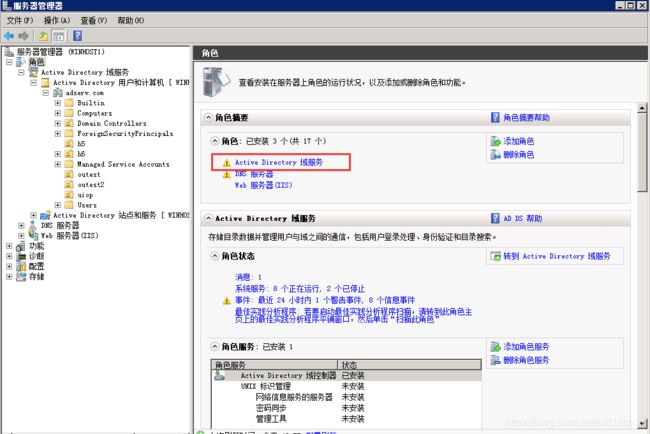Click the 诊断 node icon
The height and width of the screenshot is (434, 650).
21,256
